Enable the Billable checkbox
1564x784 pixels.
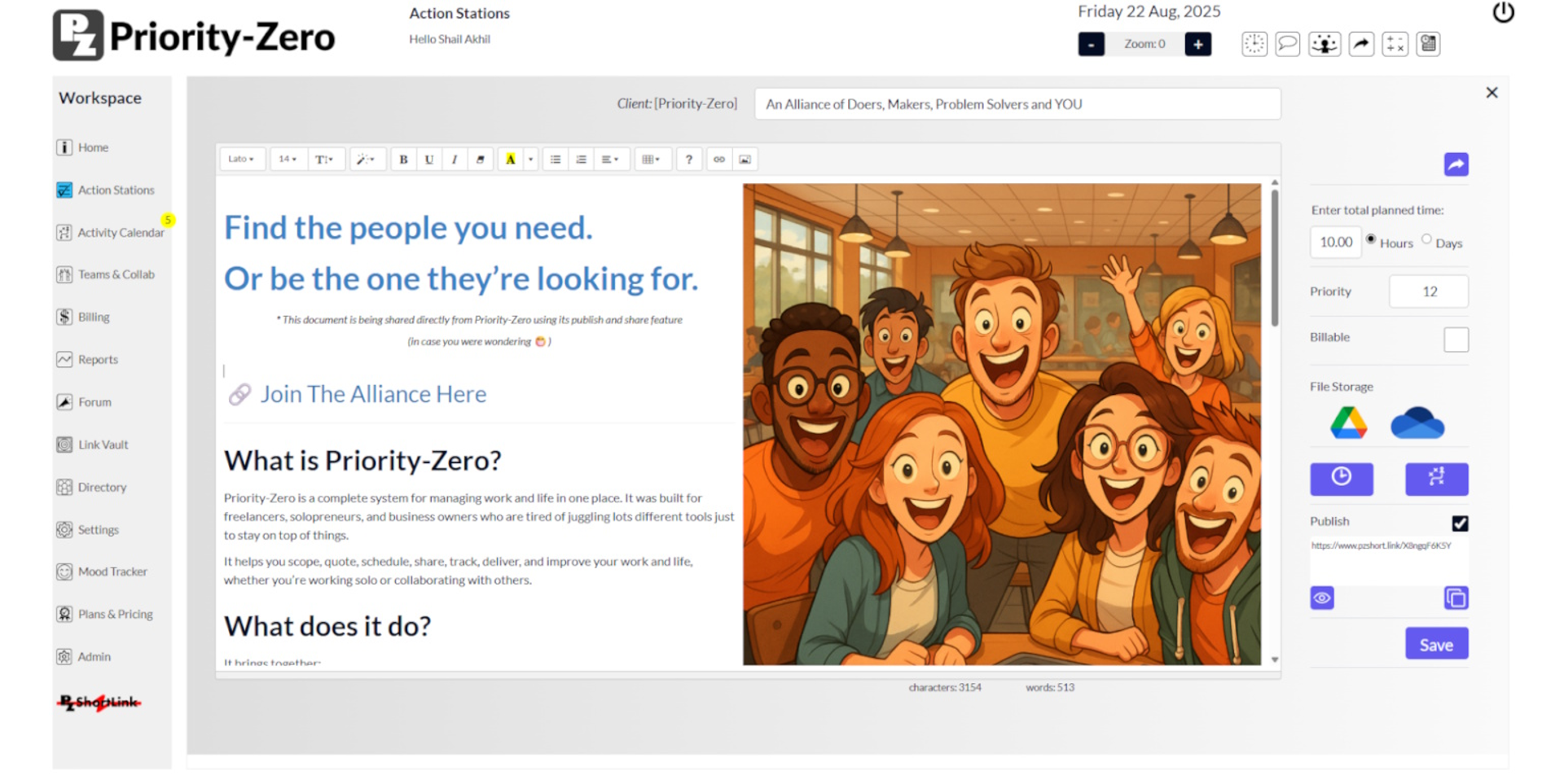[1456, 339]
